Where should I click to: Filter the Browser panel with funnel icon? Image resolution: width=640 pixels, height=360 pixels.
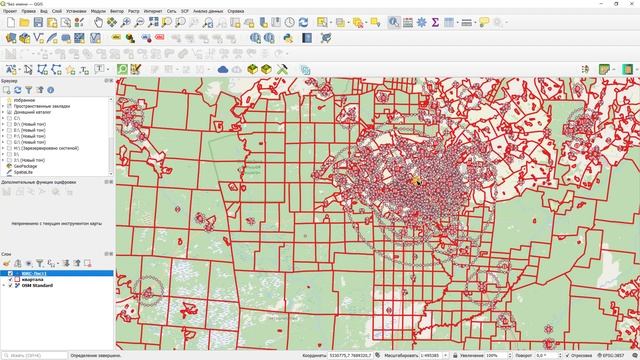(x=29, y=90)
